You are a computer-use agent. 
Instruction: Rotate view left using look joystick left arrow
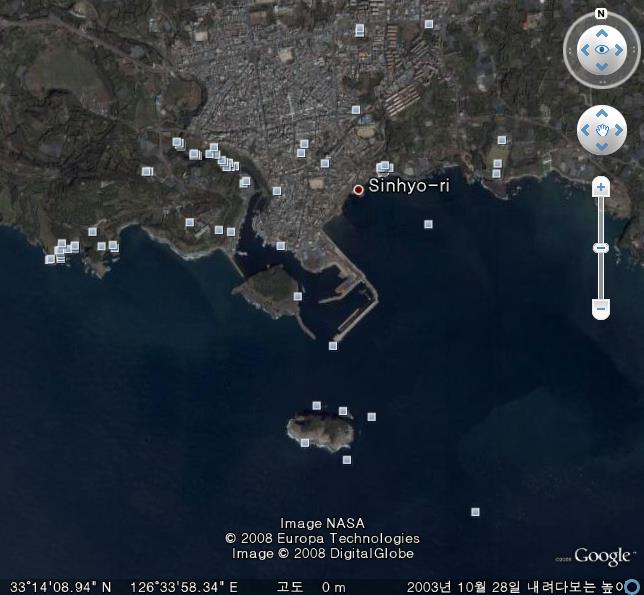point(585,50)
